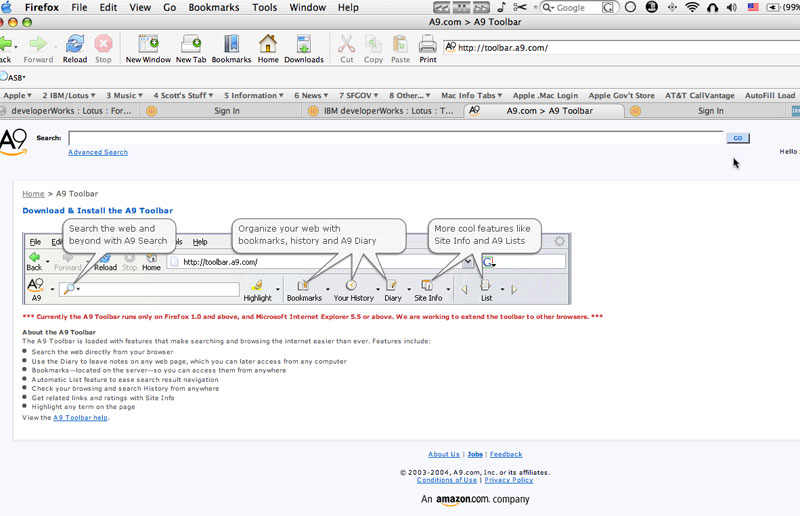Click the Feedback footer link
Viewport: 800px width, 516px height.
(x=506, y=454)
